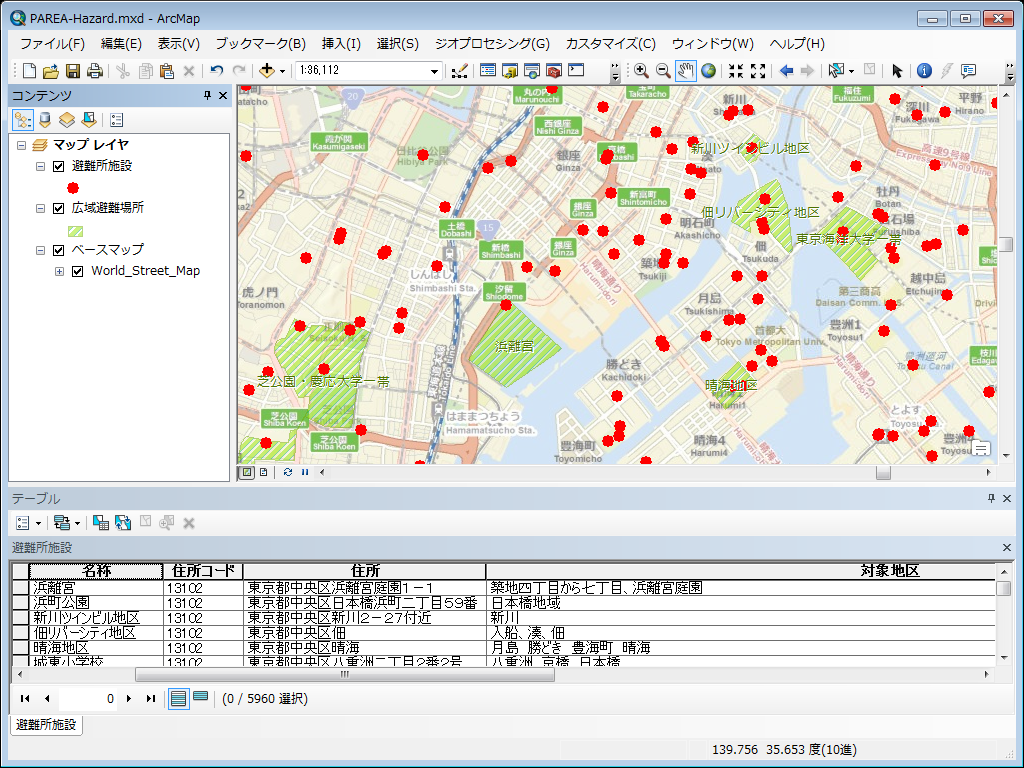Toggle World_Street_Map visibility checkbox
This screenshot has width=1024, height=768.
pyautogui.click(x=78, y=271)
